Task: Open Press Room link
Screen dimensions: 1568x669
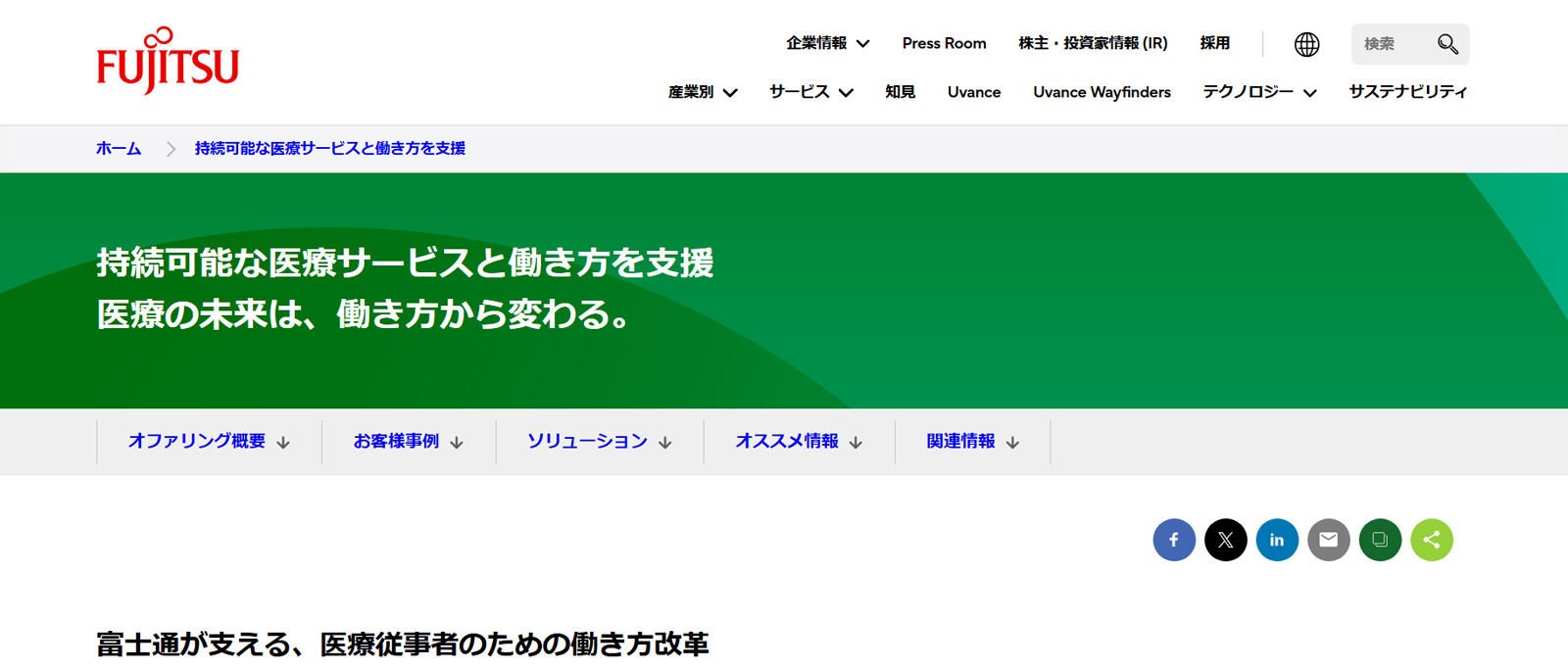Action: [x=944, y=43]
